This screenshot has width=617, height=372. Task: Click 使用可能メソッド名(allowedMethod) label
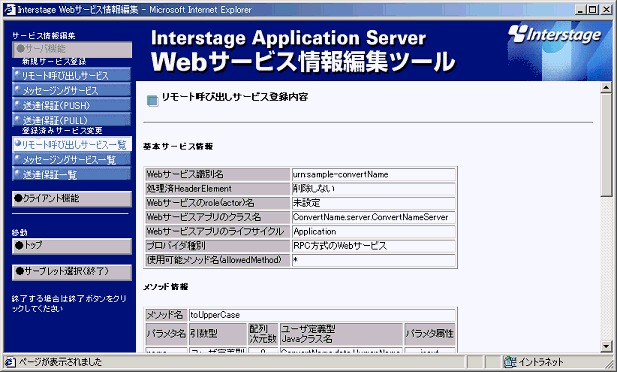218,260
